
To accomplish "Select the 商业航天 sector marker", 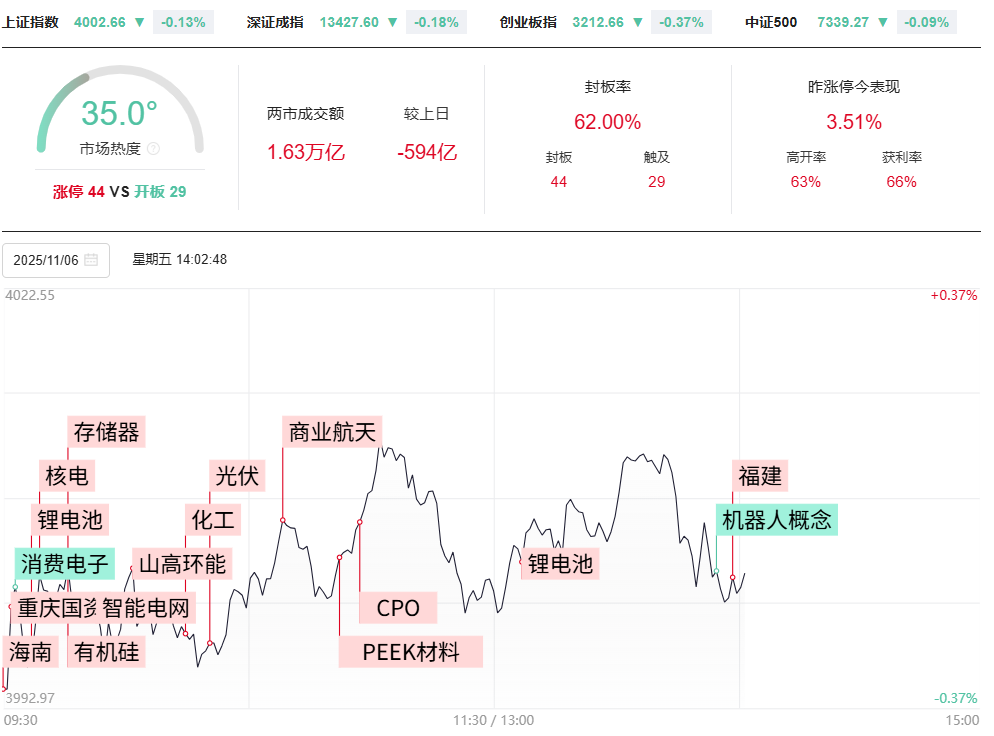I will tap(332, 432).
